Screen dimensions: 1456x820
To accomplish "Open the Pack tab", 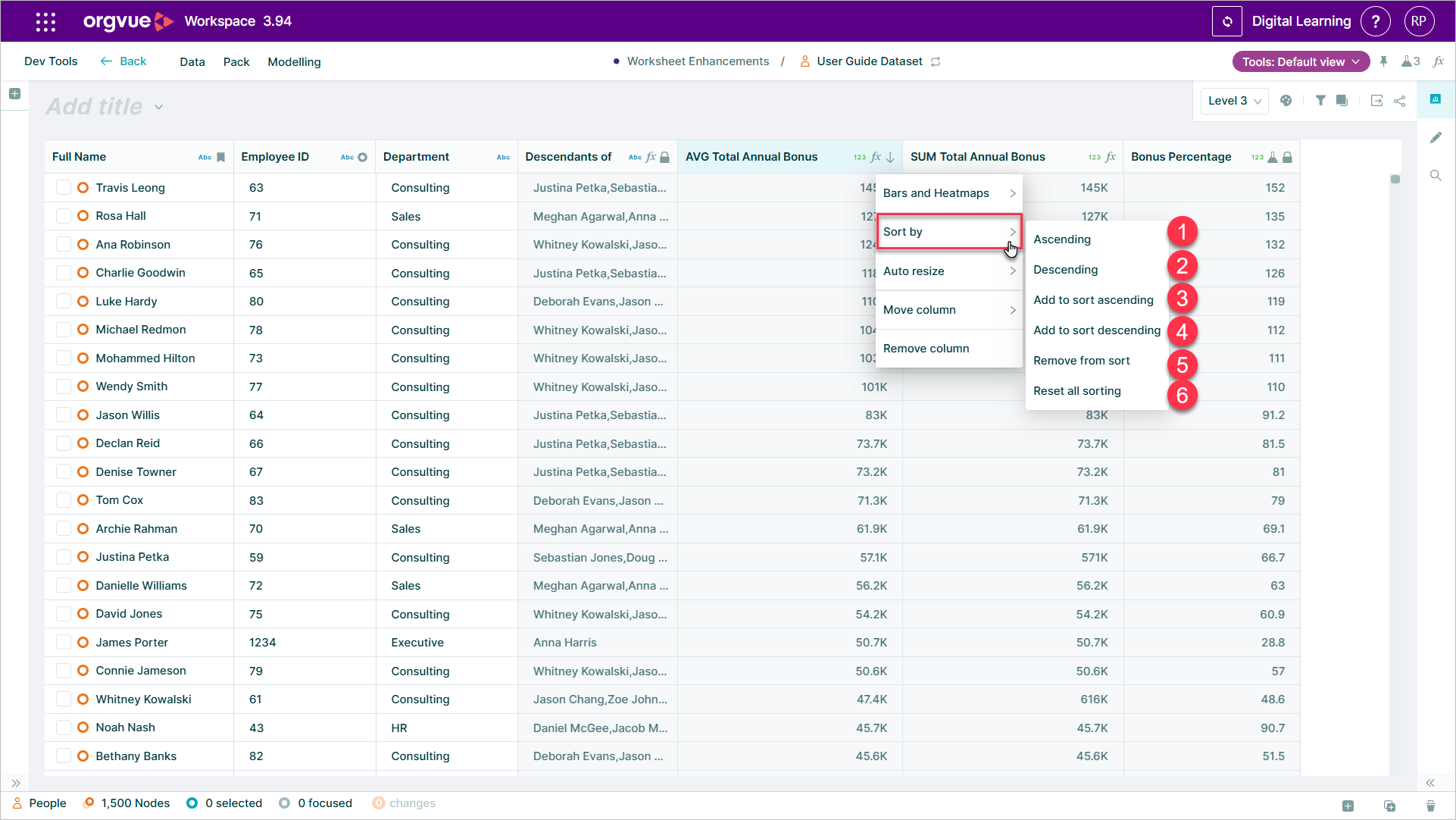I will click(236, 62).
